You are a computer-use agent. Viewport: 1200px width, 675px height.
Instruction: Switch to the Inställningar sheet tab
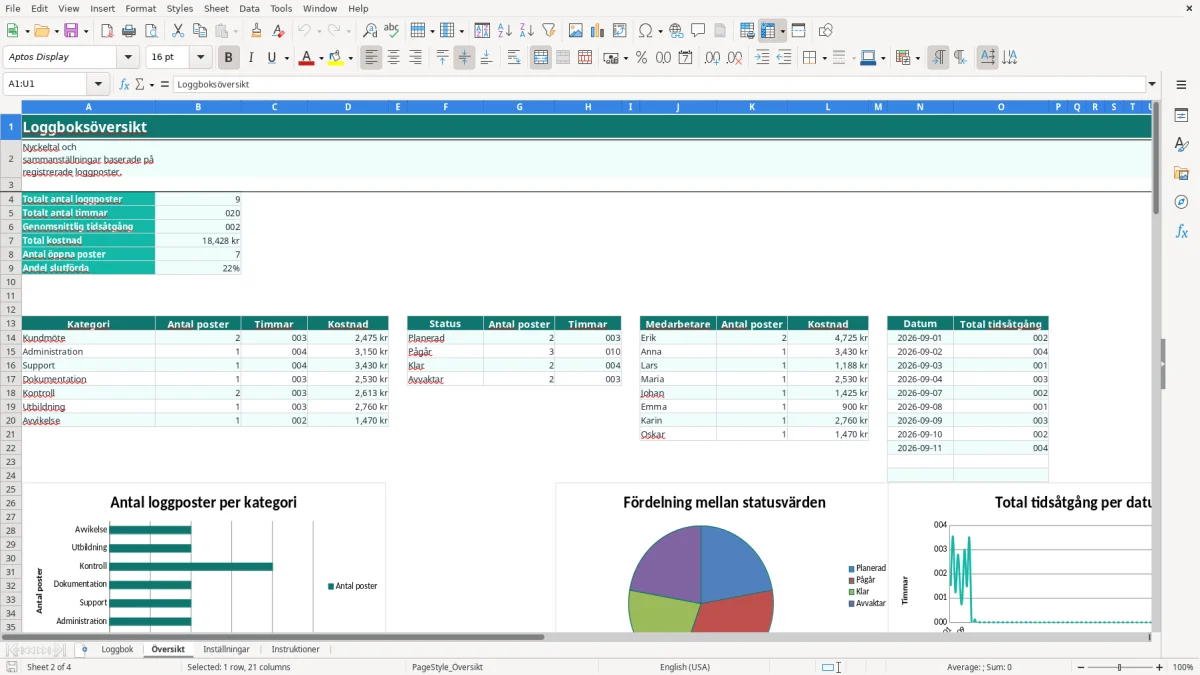pos(226,649)
